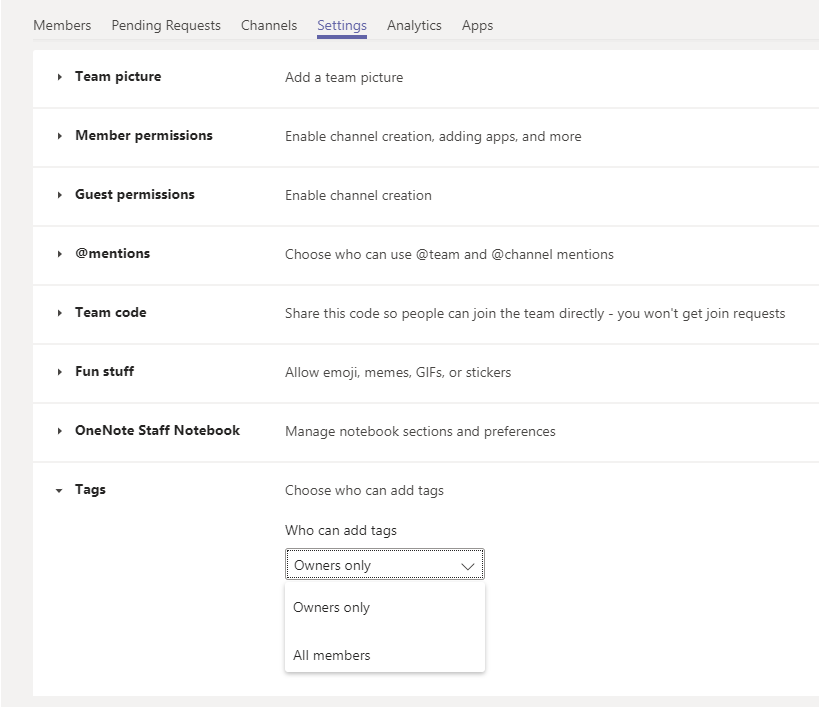The image size is (819, 707).
Task: Select 'Owners only' from the dropdown list
Action: point(332,608)
